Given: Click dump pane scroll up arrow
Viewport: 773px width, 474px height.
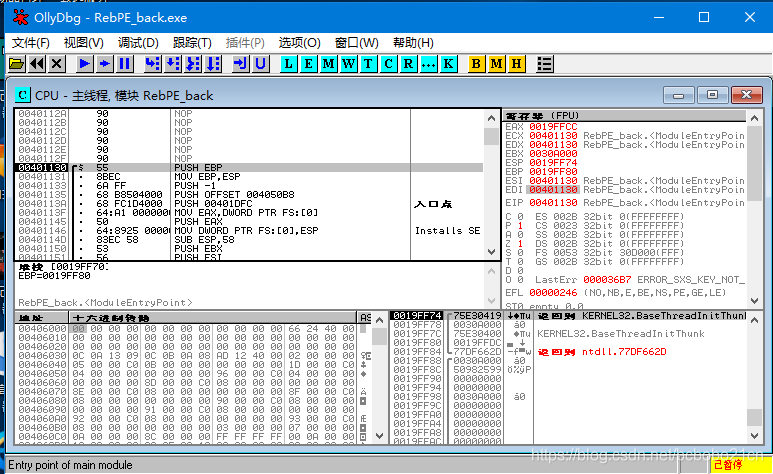Looking at the screenshot, I should (x=379, y=320).
